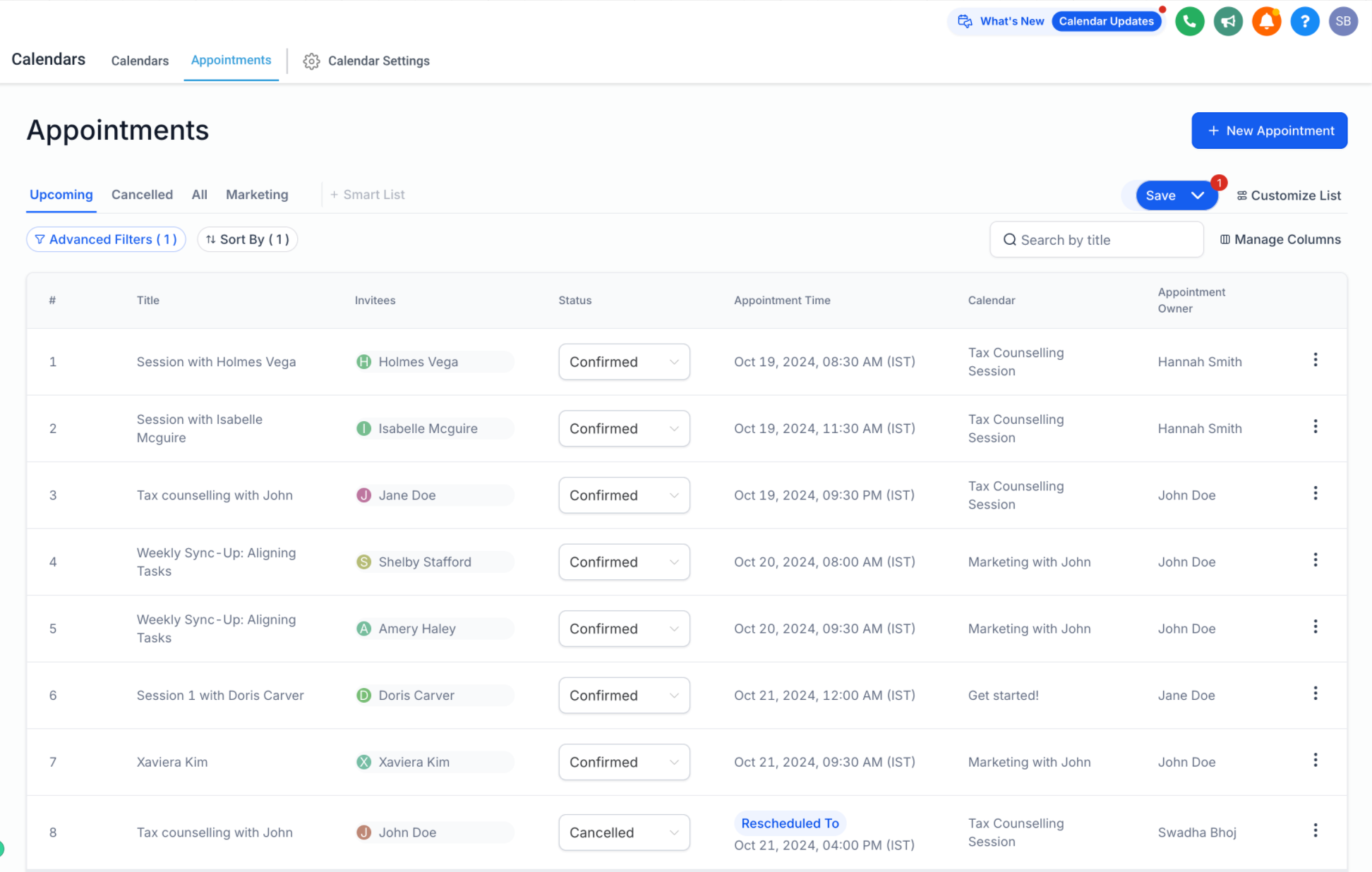Screen dimensions: 1372x872
Task: Open Calendar Settings gear icon
Action: click(x=311, y=61)
